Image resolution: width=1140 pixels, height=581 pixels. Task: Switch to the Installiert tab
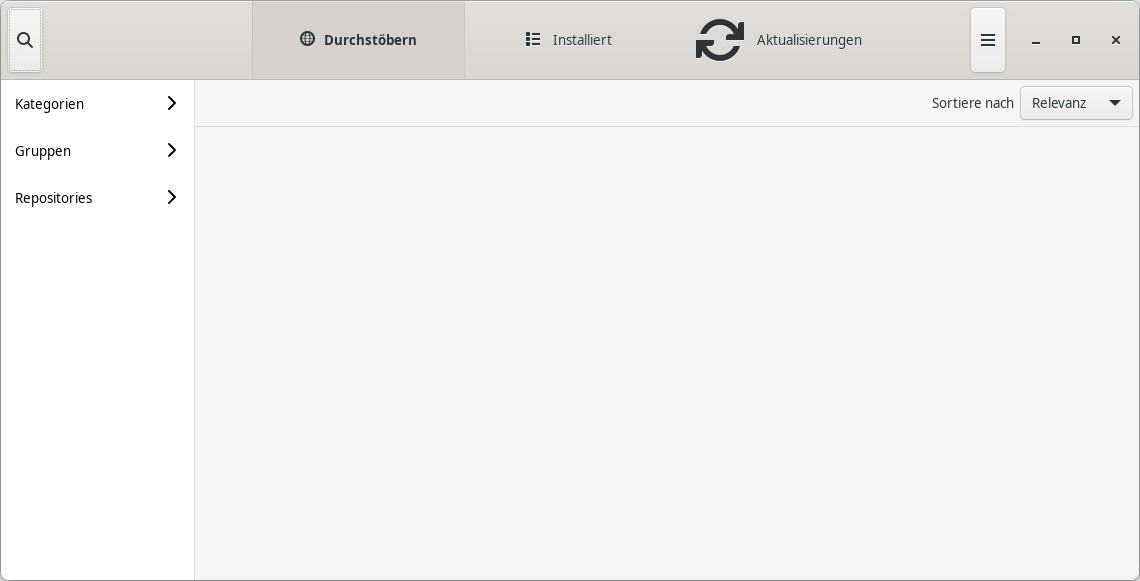pos(568,40)
